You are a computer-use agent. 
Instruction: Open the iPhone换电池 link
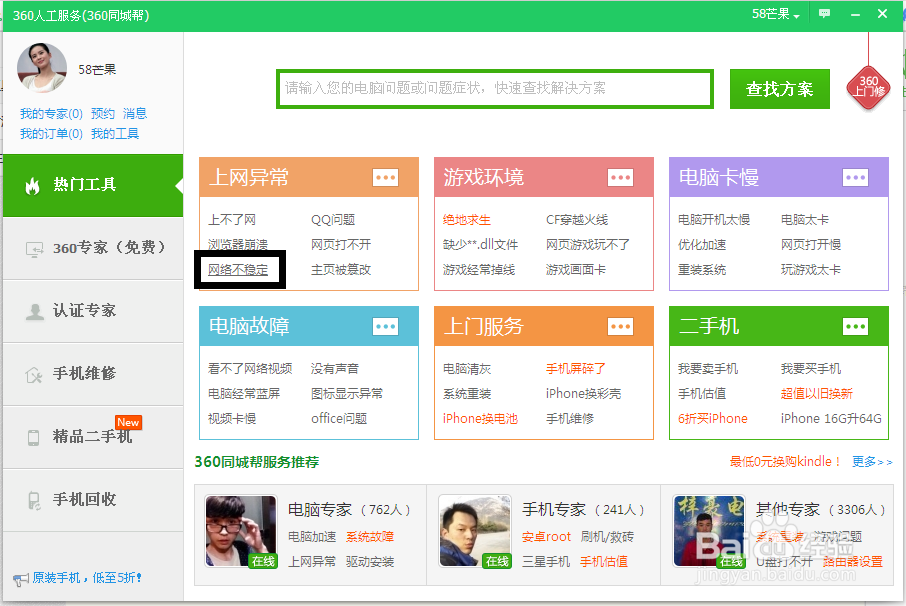[x=480, y=418]
